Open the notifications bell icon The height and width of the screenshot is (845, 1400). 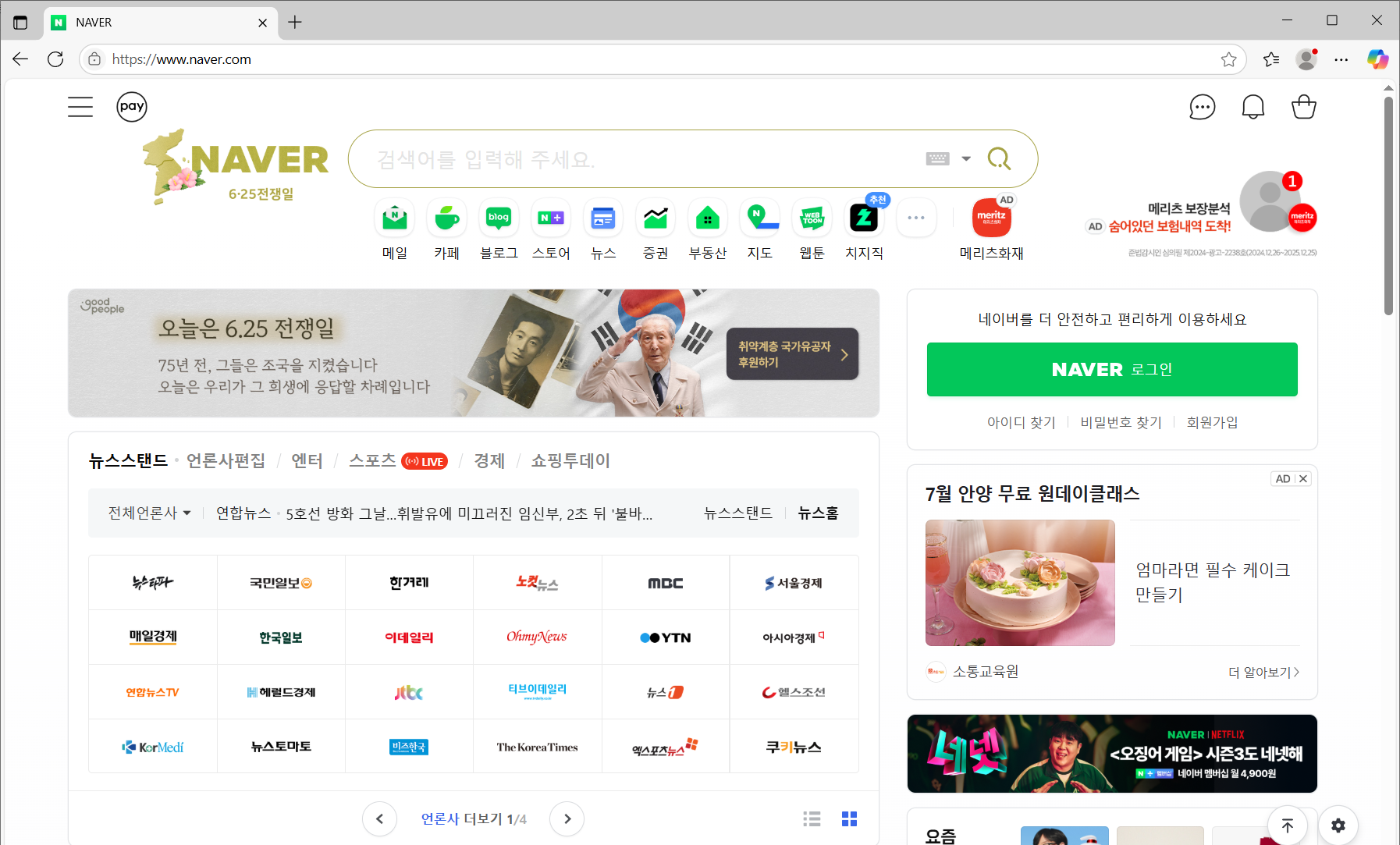1253,107
